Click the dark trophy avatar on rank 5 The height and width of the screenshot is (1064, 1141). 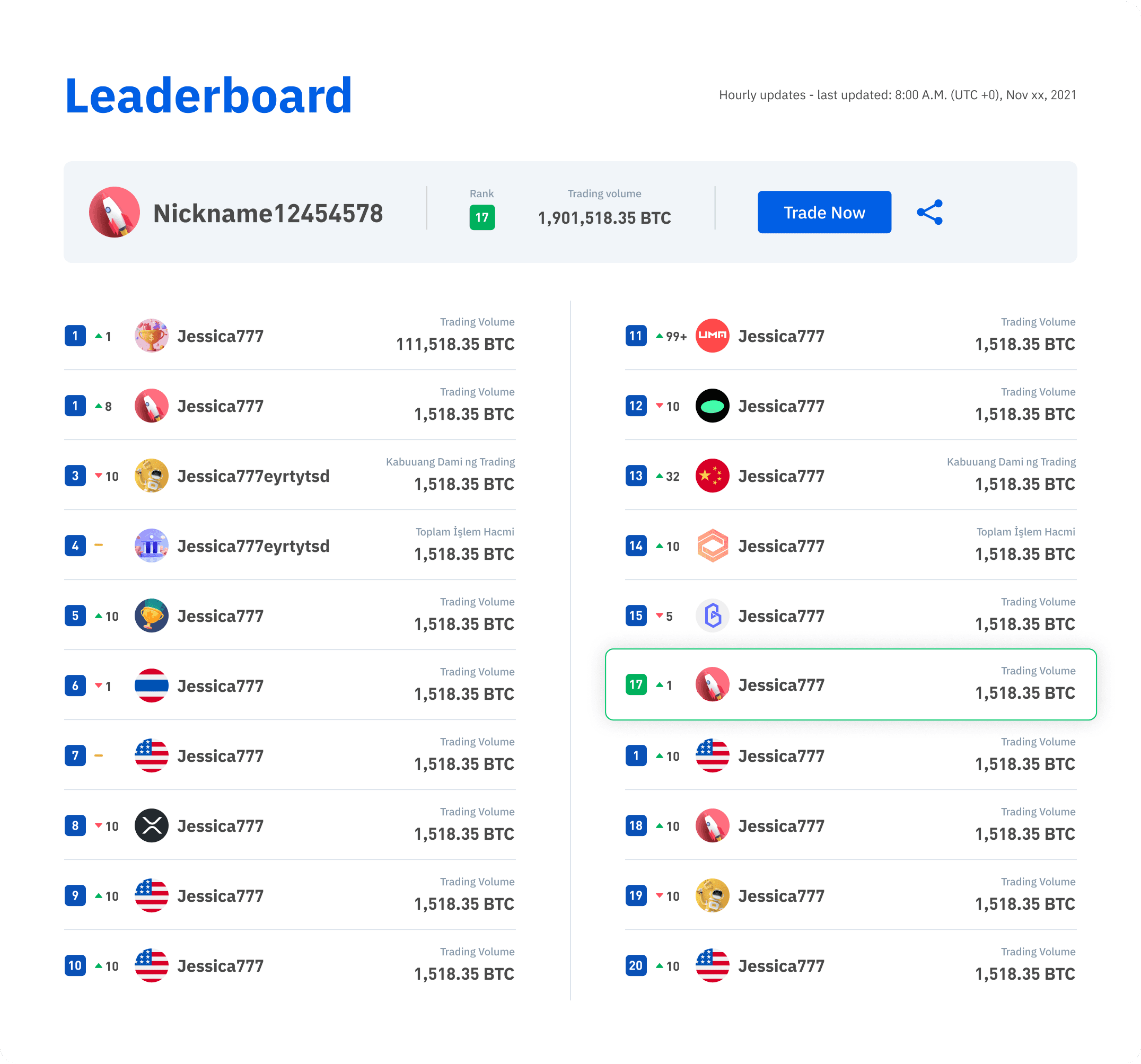tap(151, 616)
